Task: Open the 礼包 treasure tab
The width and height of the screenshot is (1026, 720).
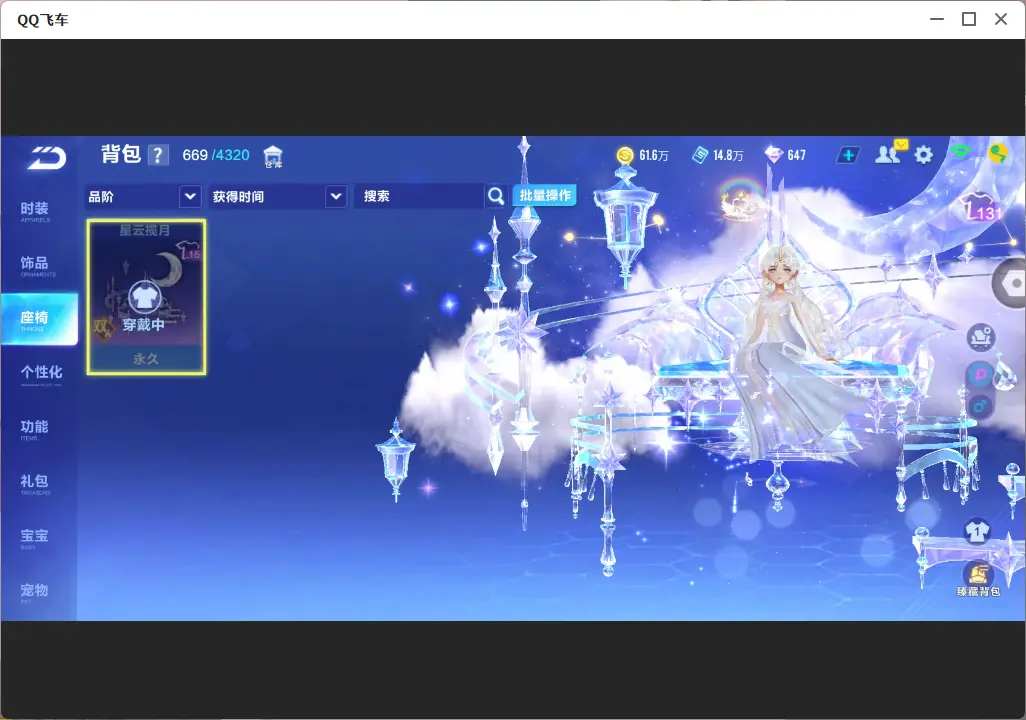Action: point(35,483)
